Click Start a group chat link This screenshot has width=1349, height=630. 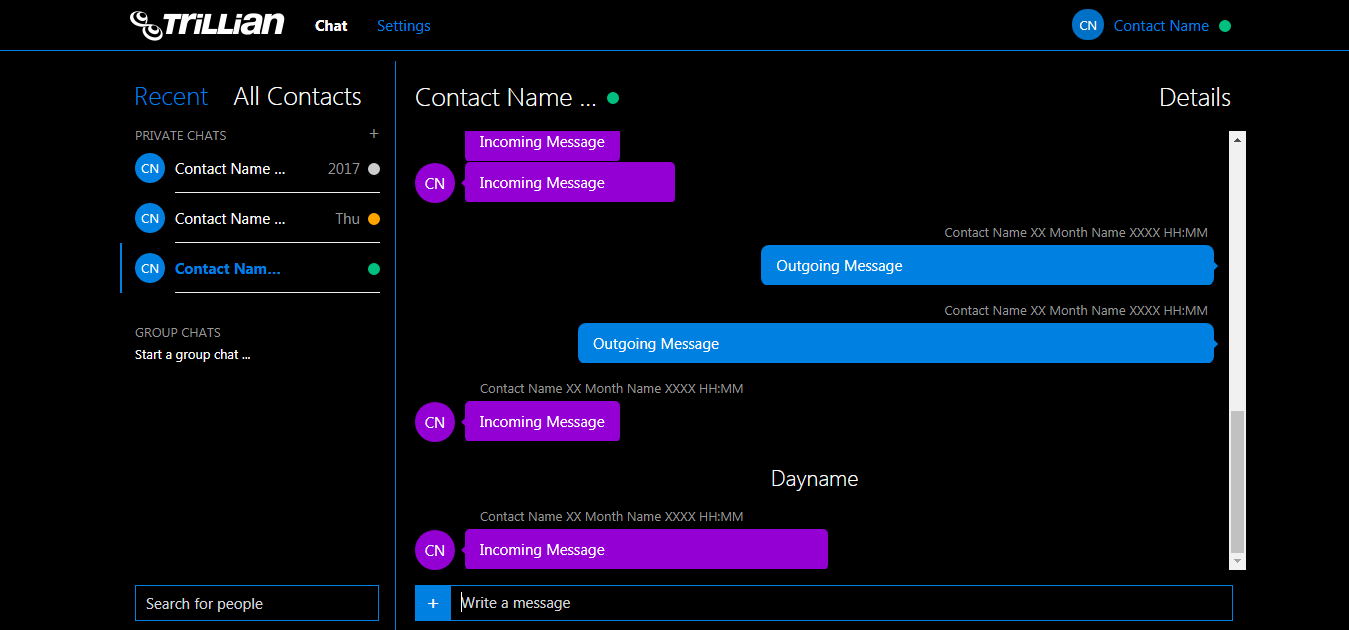(192, 355)
